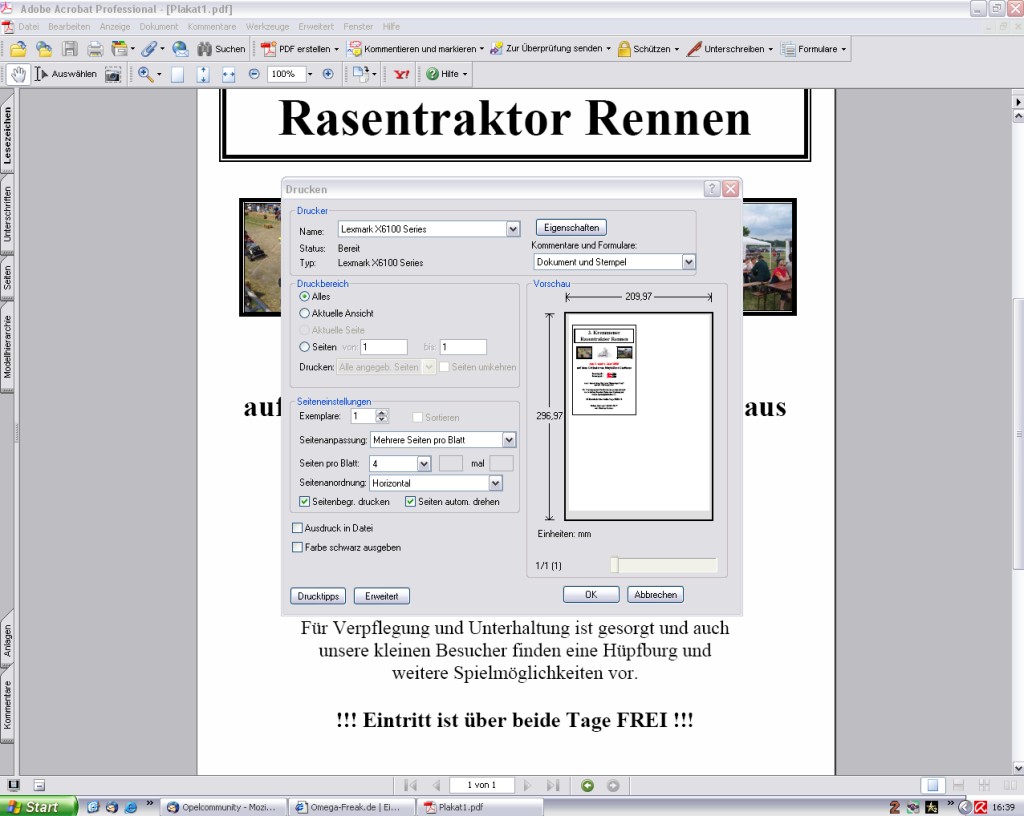The image size is (1024, 816).
Task: Click the binoculars Suchen icon
Action: tap(205, 48)
